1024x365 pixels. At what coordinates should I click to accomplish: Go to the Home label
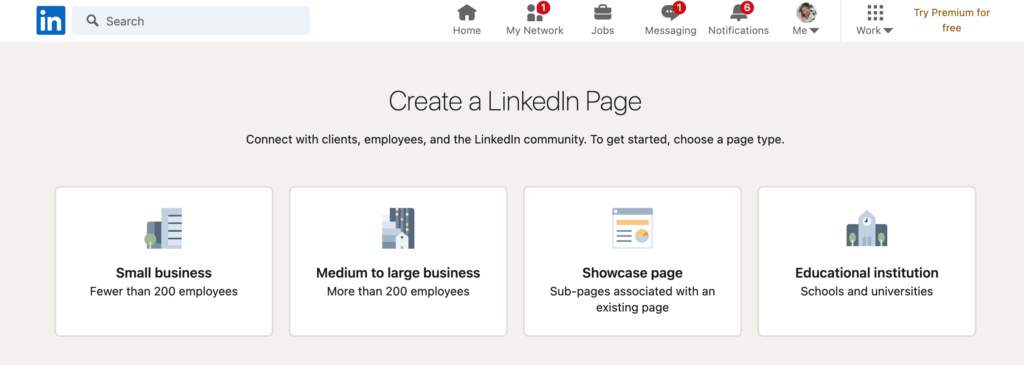[x=467, y=31]
